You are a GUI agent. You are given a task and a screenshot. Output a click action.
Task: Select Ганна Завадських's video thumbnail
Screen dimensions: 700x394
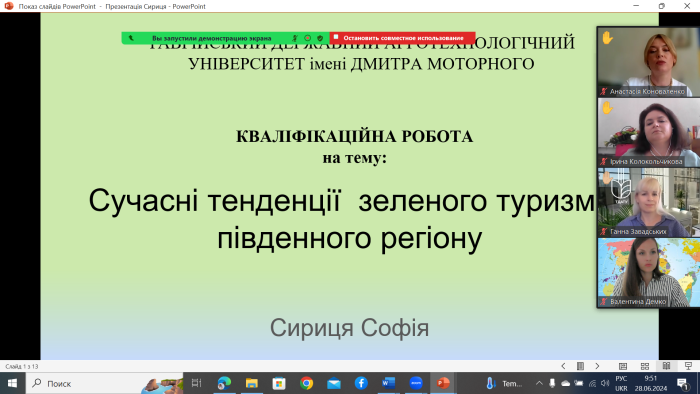point(649,202)
